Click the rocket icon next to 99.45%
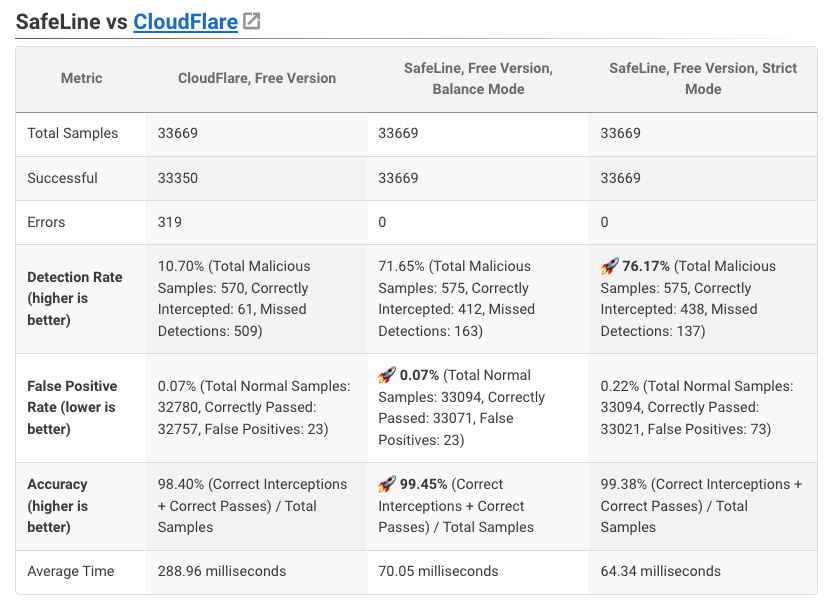The image size is (834, 610). pyautogui.click(x=387, y=484)
